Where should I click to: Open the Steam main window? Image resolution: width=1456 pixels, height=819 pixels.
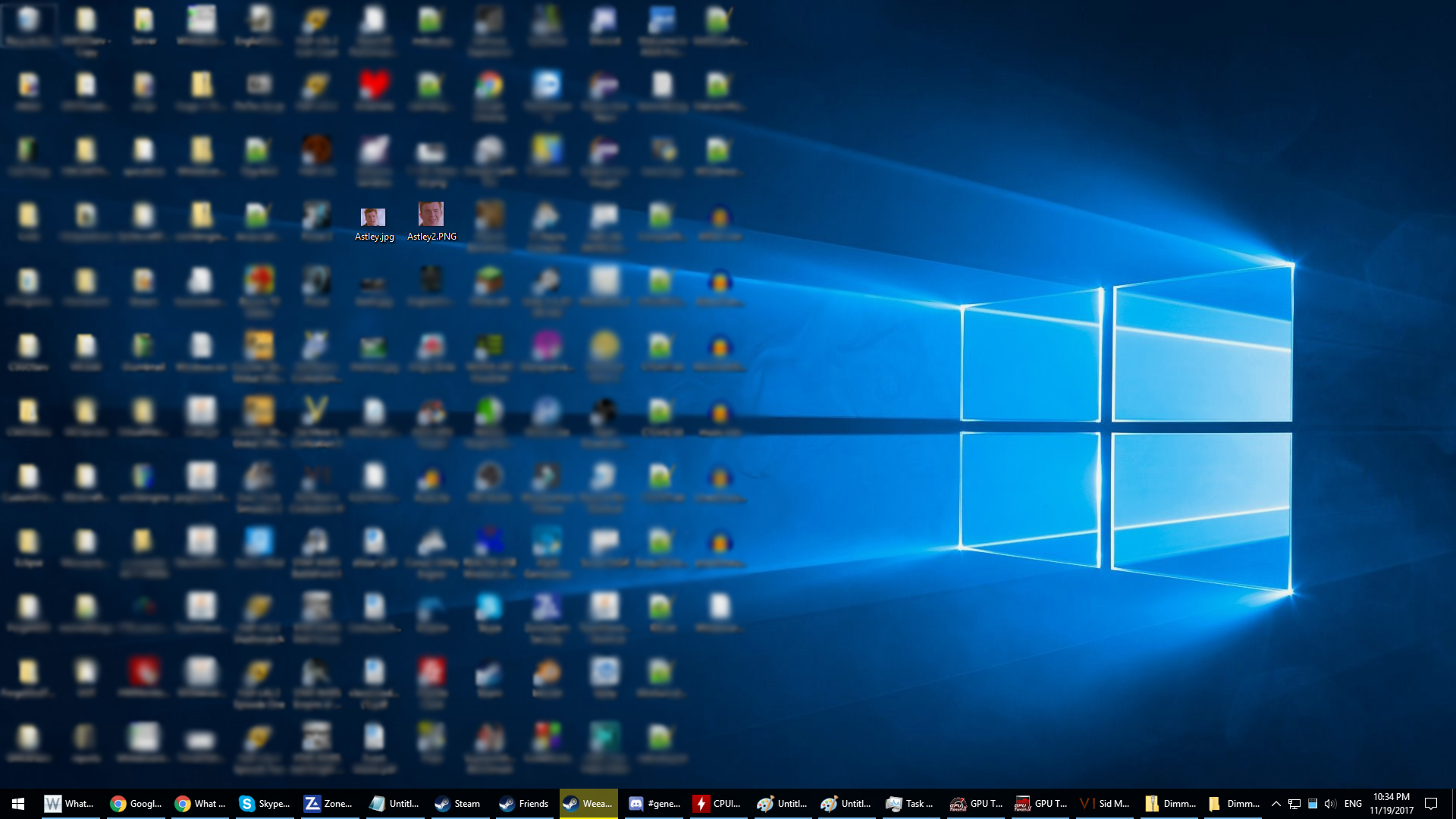pos(457,804)
